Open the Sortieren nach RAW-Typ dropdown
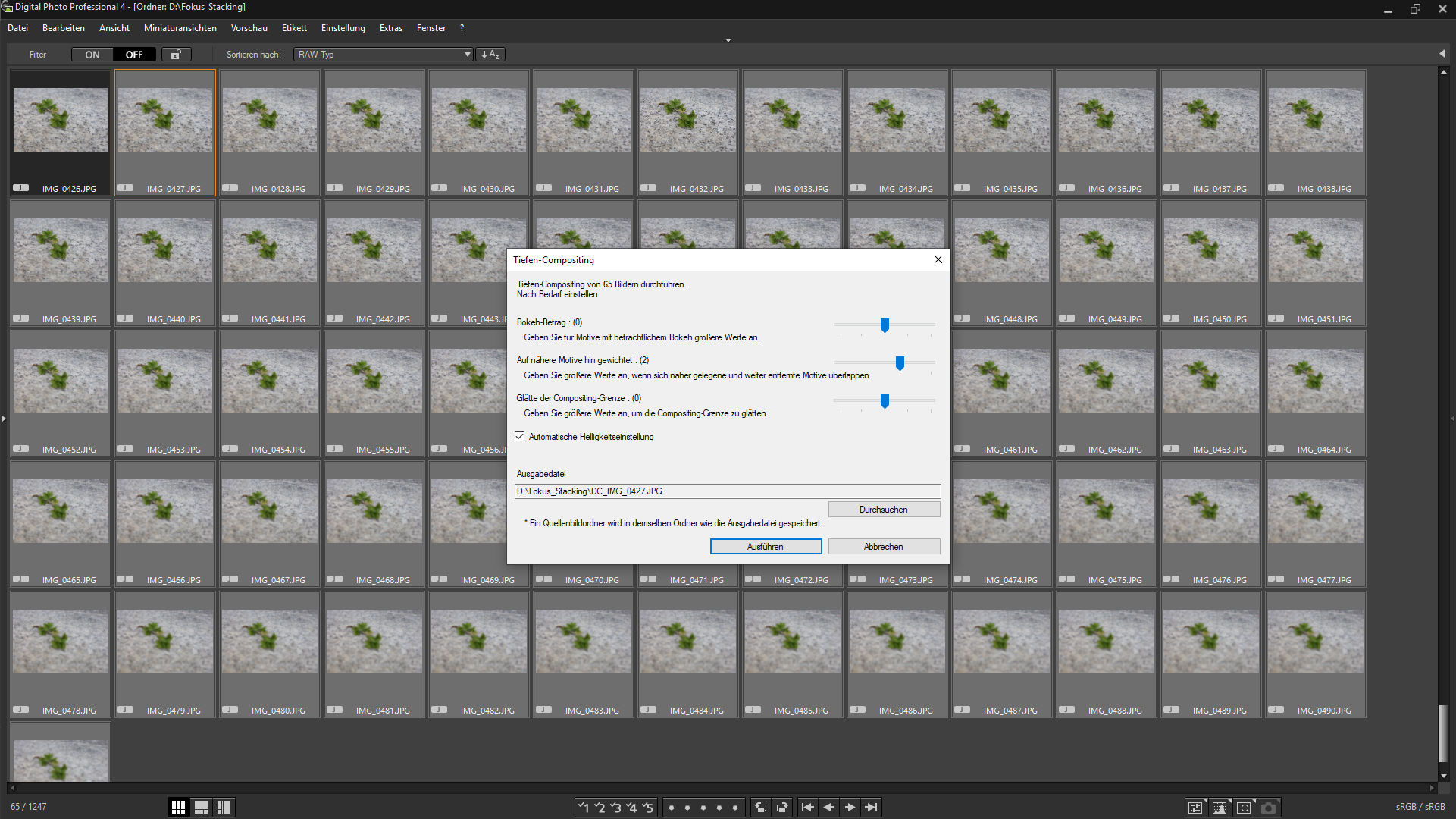The height and width of the screenshot is (819, 1456). (x=384, y=55)
